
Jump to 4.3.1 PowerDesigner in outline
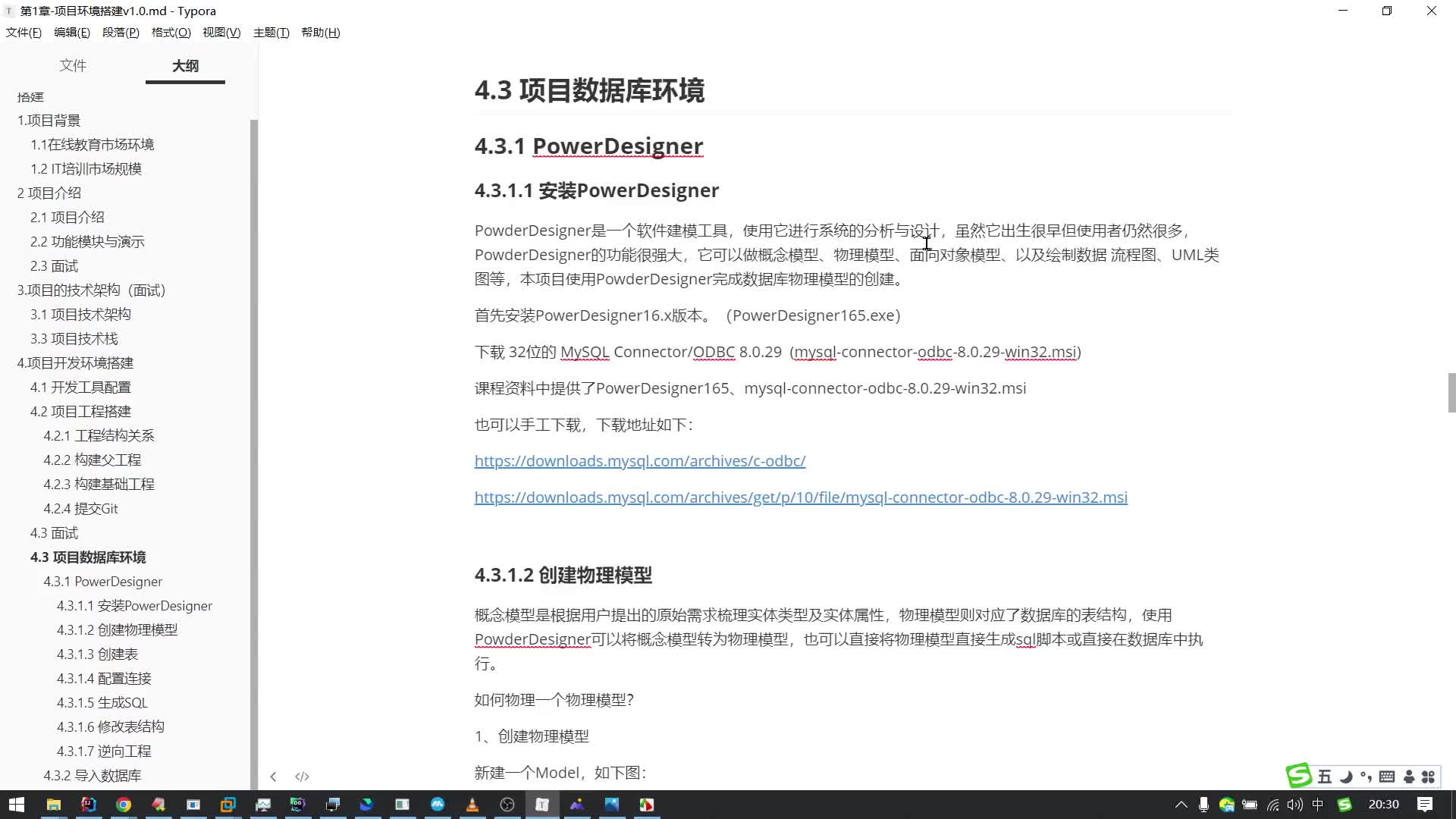click(x=102, y=582)
